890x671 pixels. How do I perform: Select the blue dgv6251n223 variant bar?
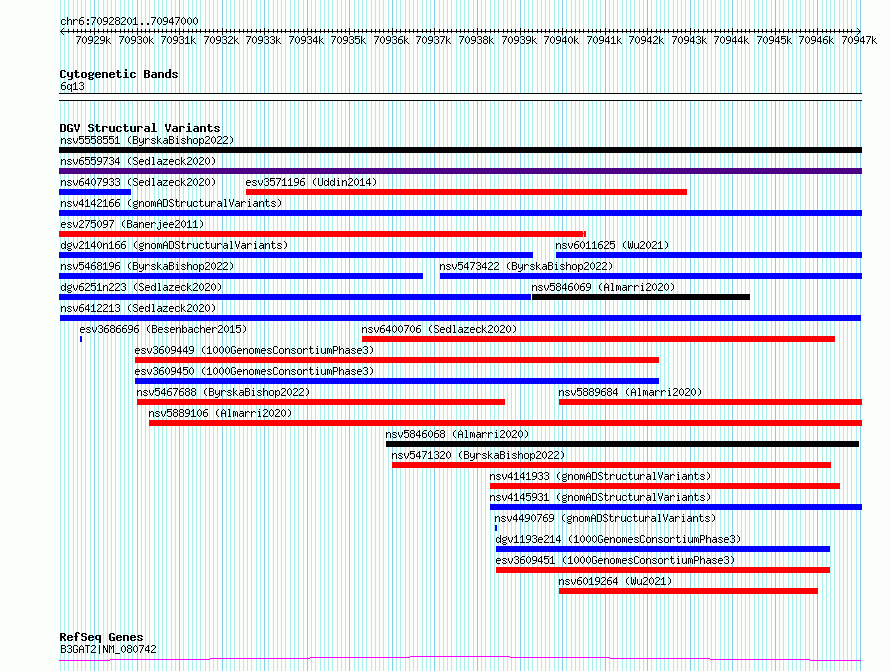pos(295,297)
